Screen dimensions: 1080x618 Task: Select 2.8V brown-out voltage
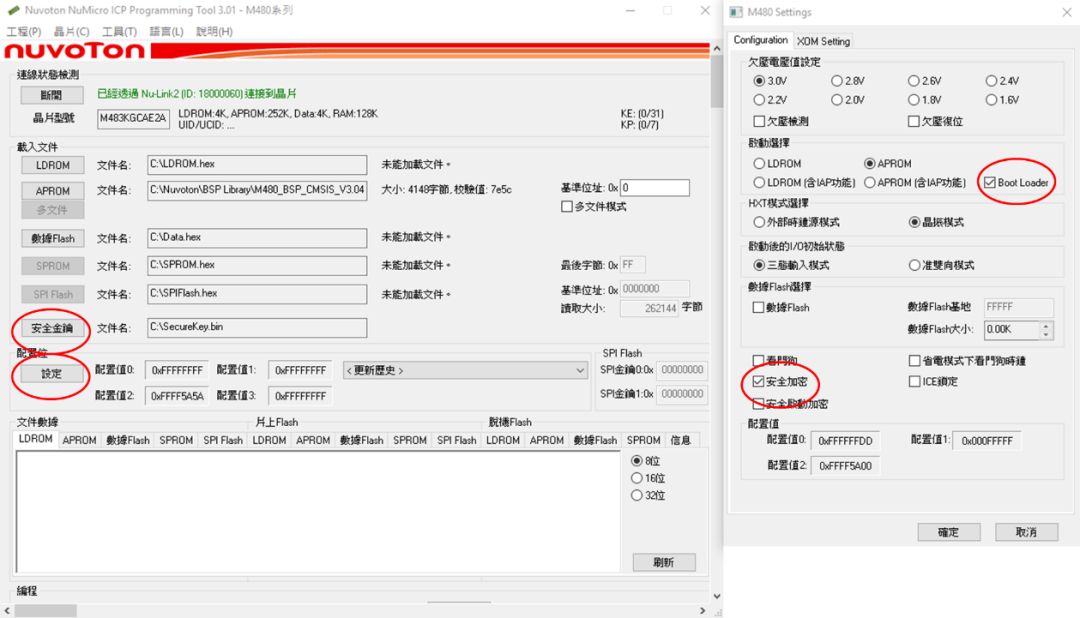[x=836, y=81]
